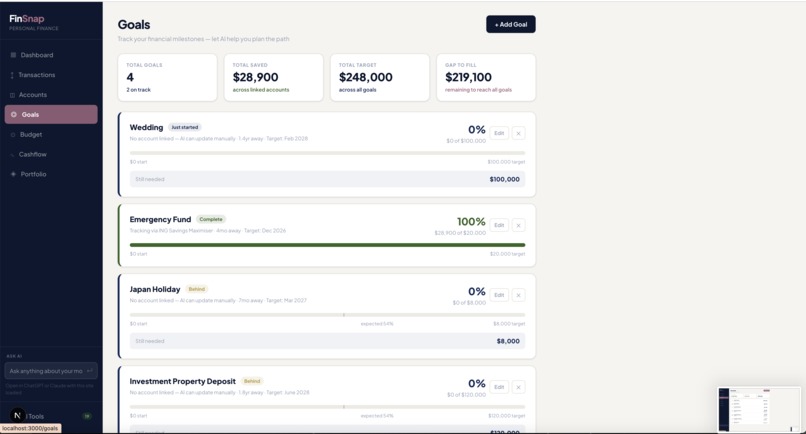Delete the Japan Holiday goal with X
The width and height of the screenshot is (806, 434).
click(519, 295)
